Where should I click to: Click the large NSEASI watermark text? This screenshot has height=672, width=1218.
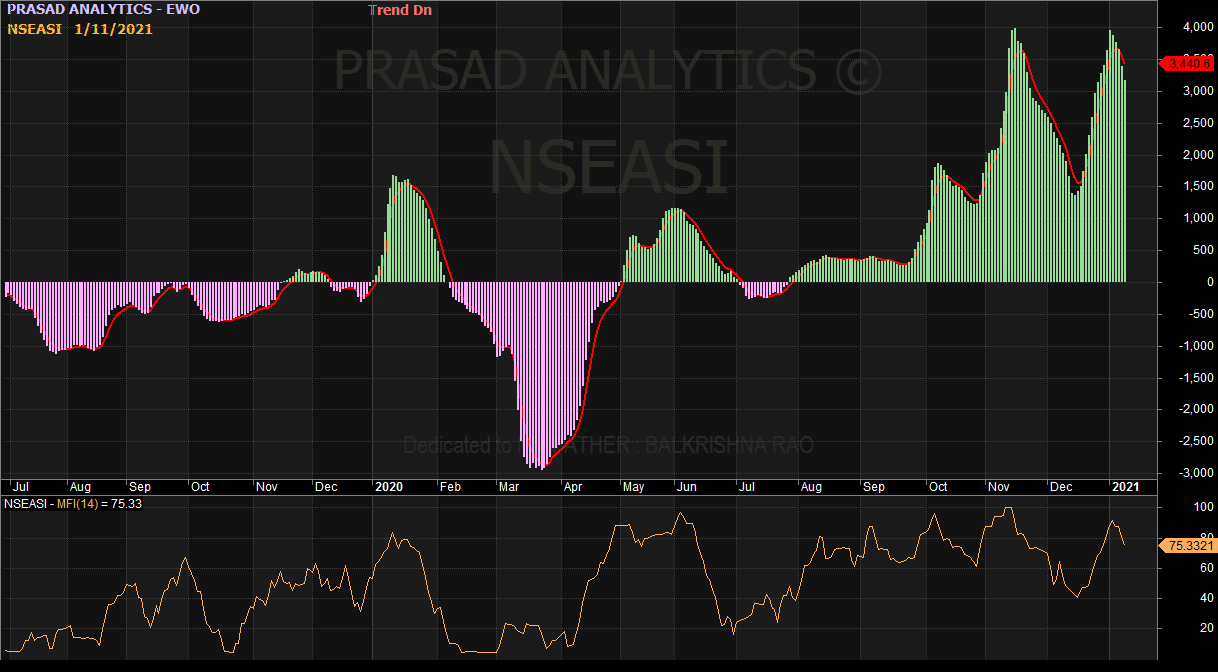pyautogui.click(x=609, y=167)
